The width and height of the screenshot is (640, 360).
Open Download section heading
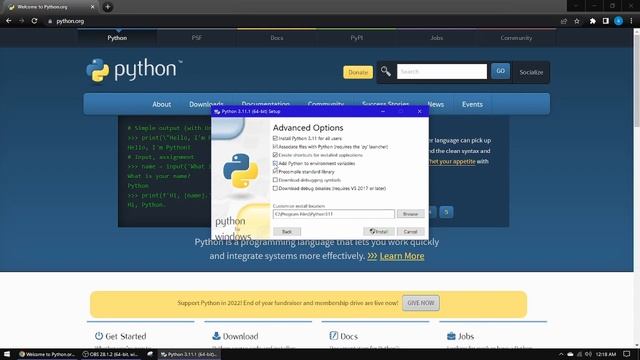point(240,336)
